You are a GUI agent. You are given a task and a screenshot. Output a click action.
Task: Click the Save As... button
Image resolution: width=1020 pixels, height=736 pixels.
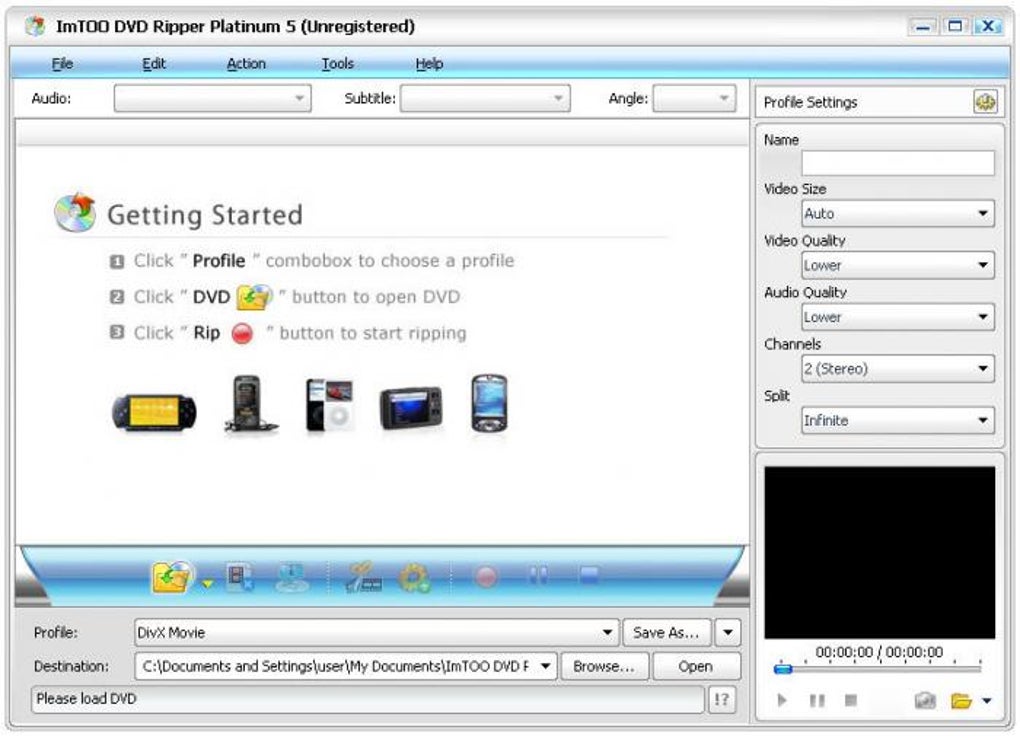pyautogui.click(x=666, y=633)
